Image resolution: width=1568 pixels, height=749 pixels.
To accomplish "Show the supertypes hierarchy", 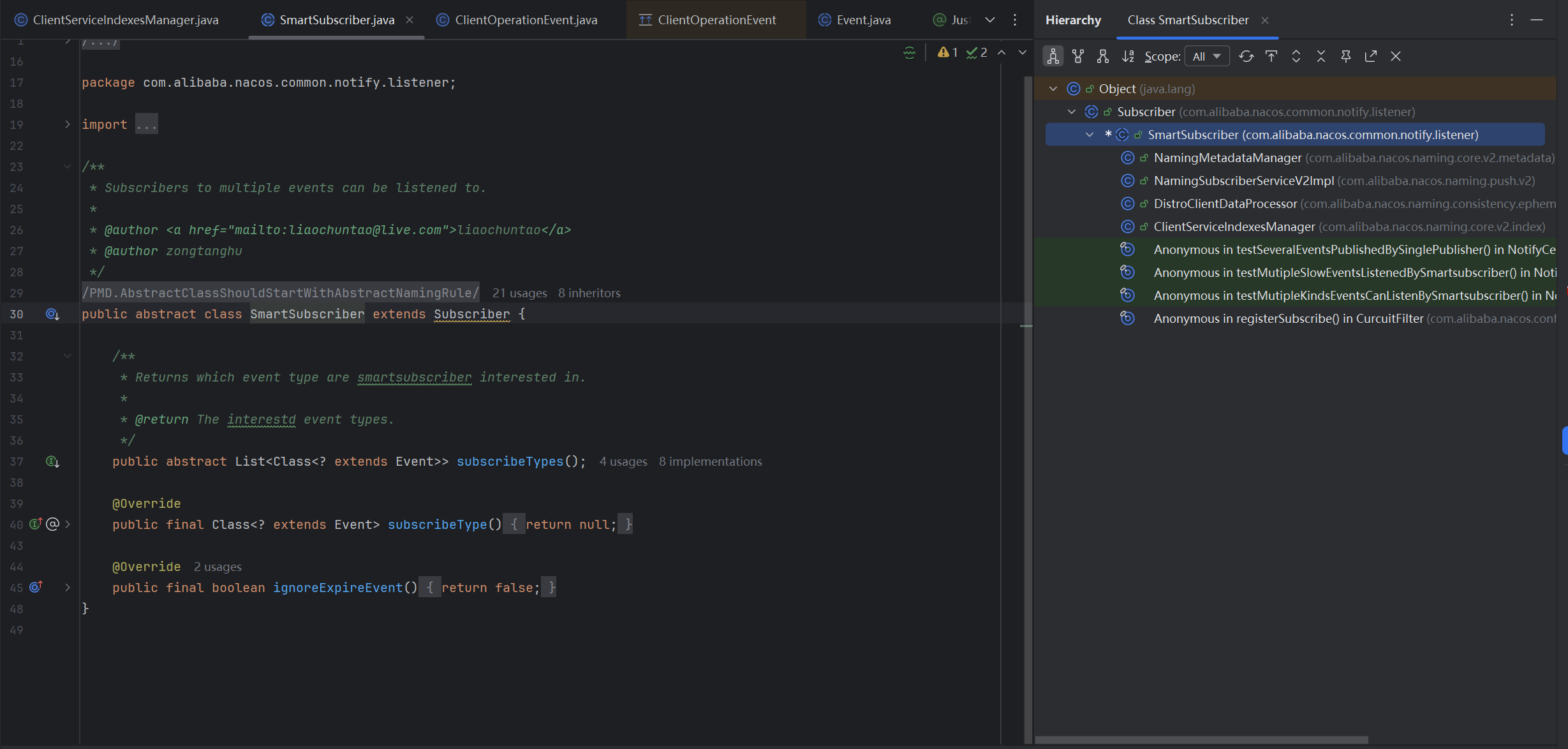I will pos(1078,56).
